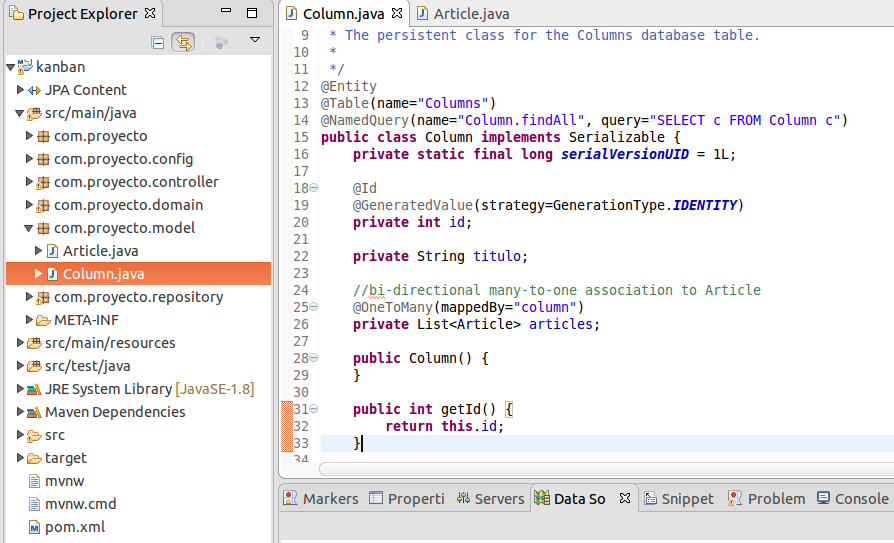894x543 pixels.
Task: Fold the @Id annotation block at line 18
Action: [x=314, y=188]
